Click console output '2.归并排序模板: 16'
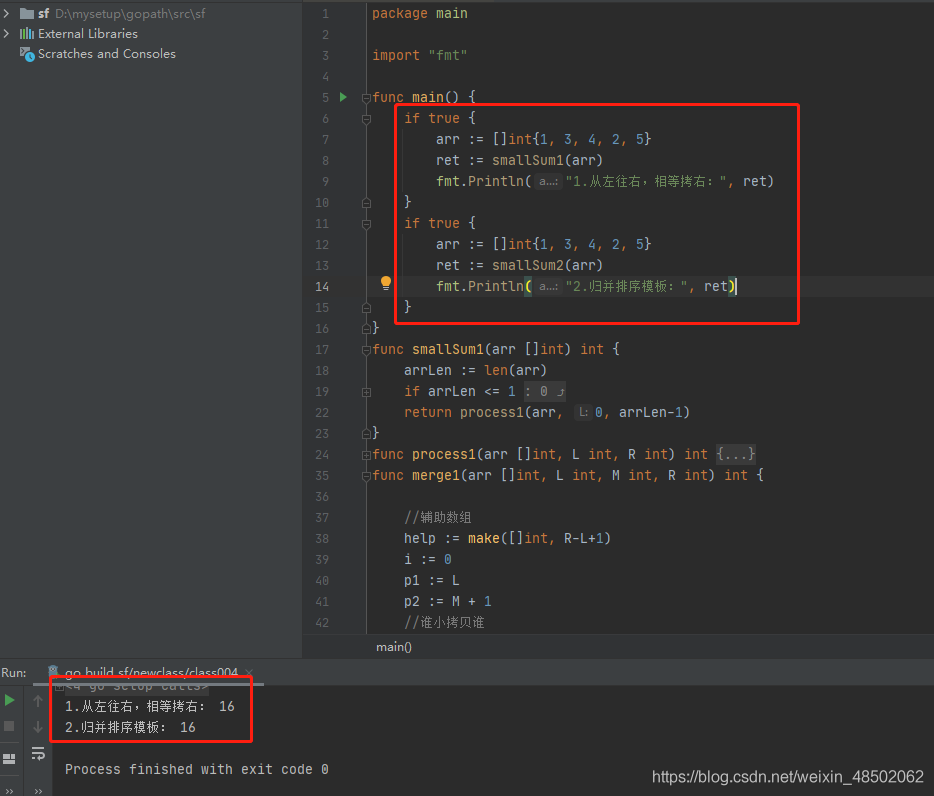 (130, 727)
